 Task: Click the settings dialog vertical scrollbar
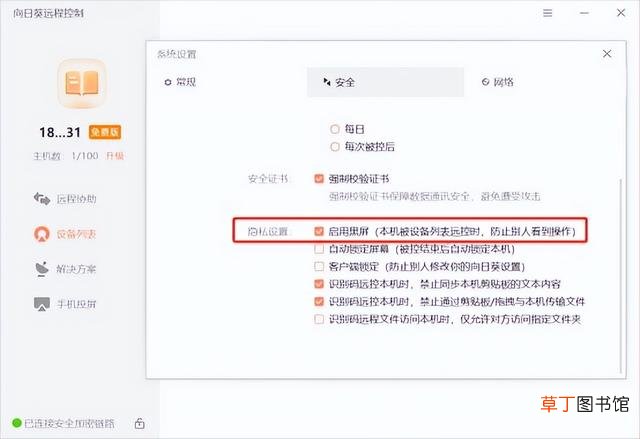[621, 276]
